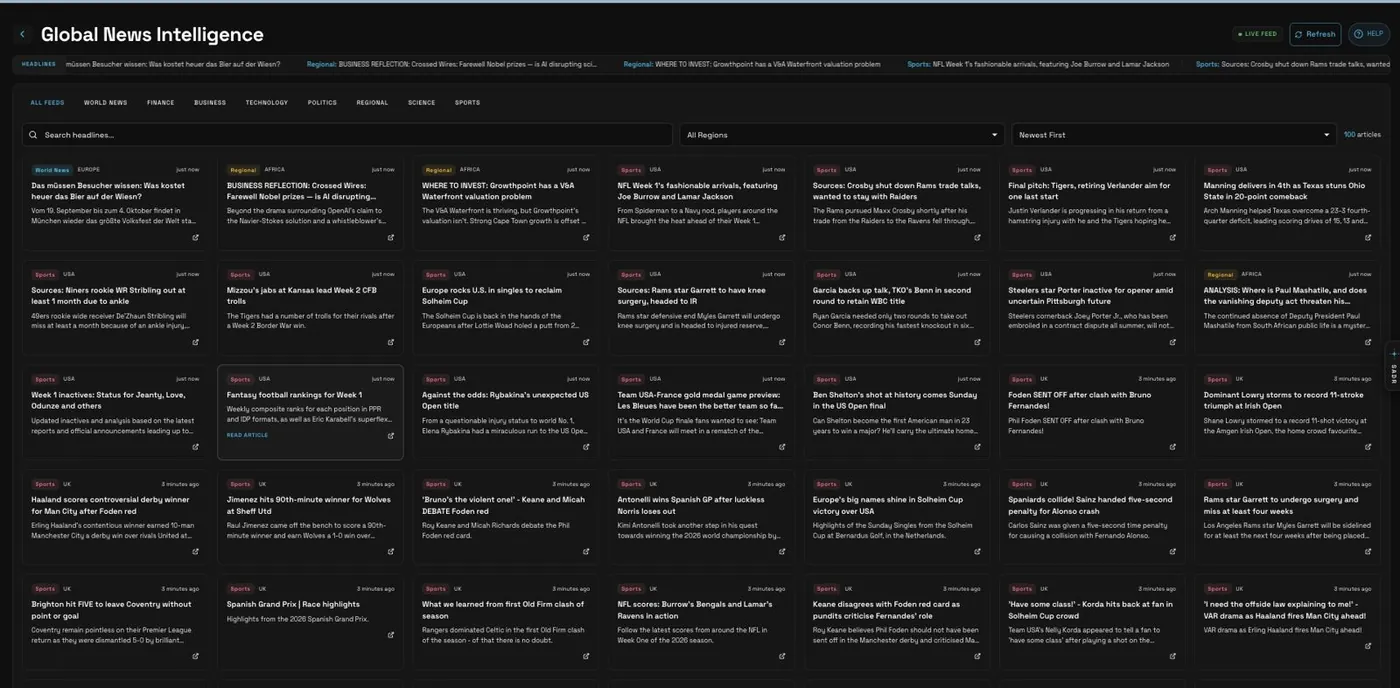
Task: Switch to the FINANCE tab
Action: tap(160, 102)
